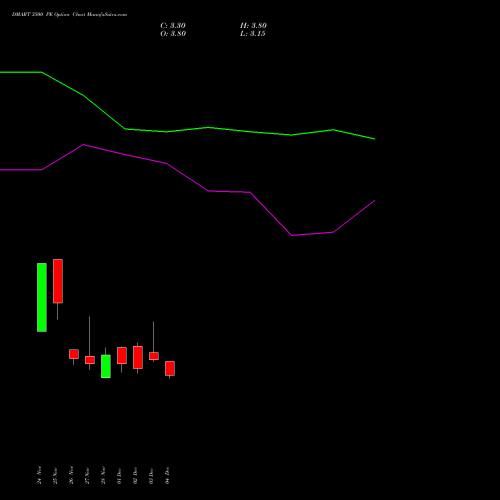Select the 28 Nov date label
Image resolution: width=500 pixels, height=500 pixels.
pos(103,475)
